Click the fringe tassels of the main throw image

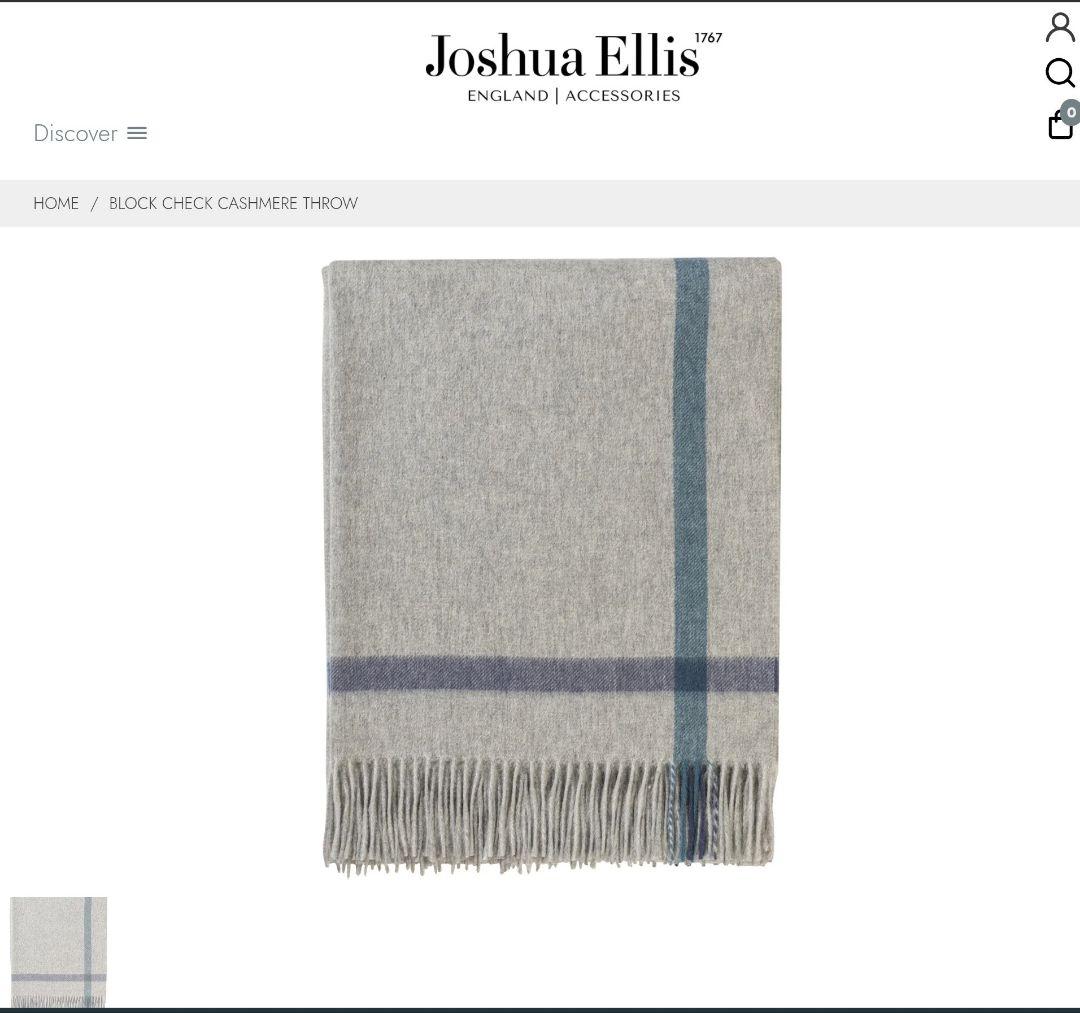[x=548, y=816]
